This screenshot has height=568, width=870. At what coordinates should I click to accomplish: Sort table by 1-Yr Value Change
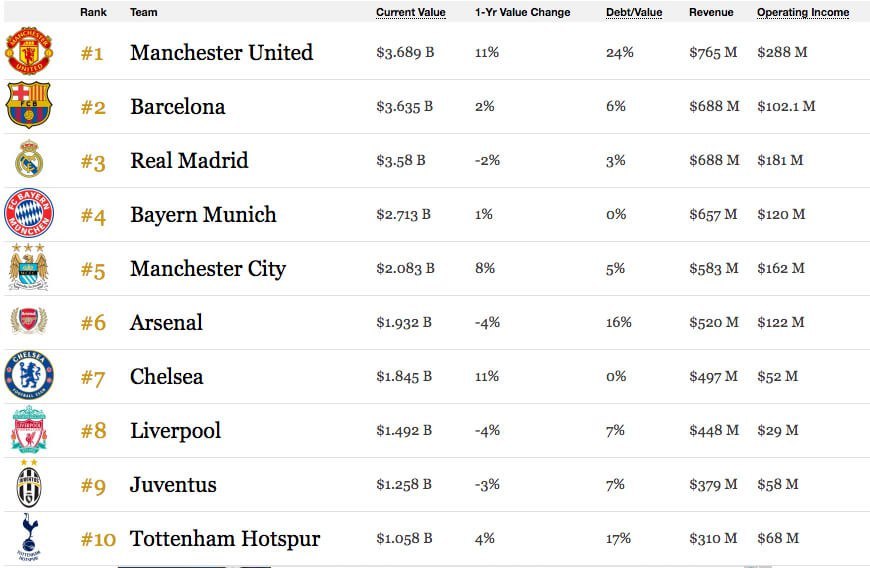pyautogui.click(x=522, y=13)
